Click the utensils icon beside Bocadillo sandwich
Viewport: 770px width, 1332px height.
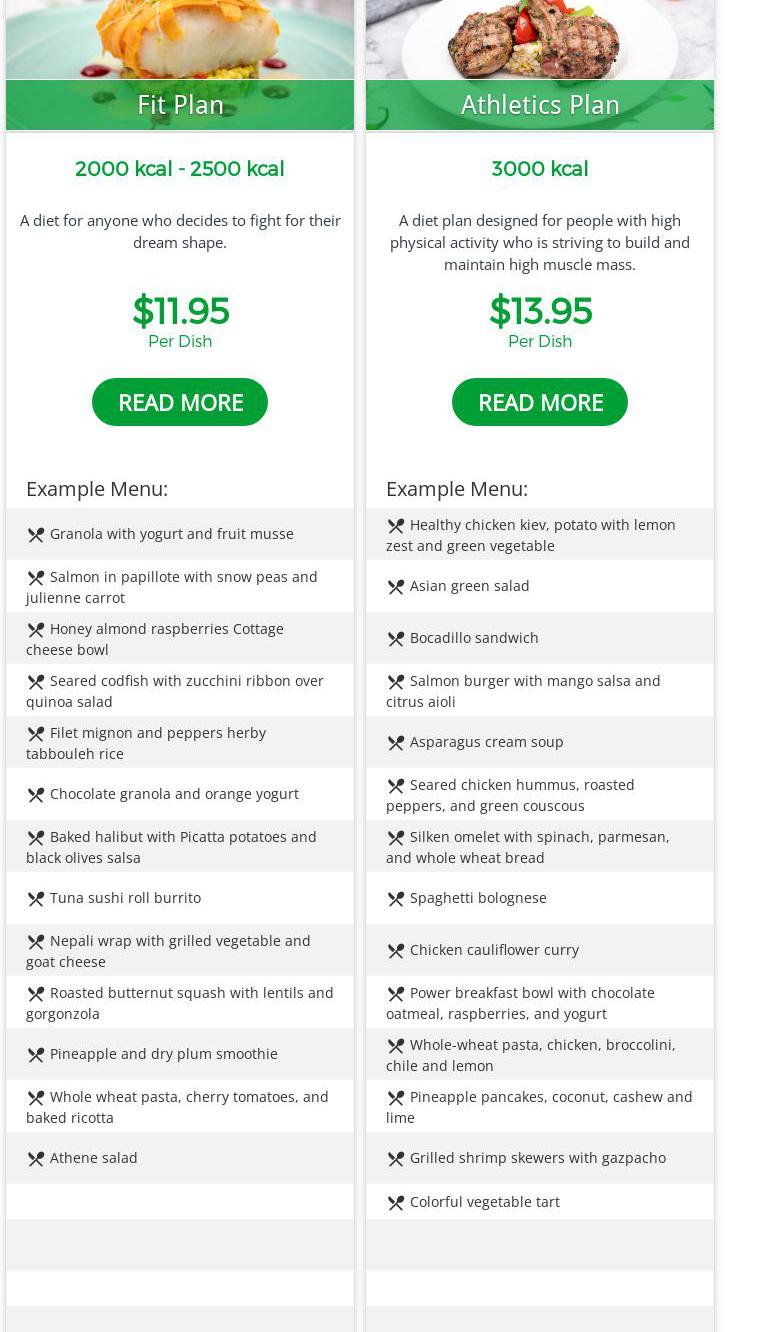pyautogui.click(x=396, y=639)
